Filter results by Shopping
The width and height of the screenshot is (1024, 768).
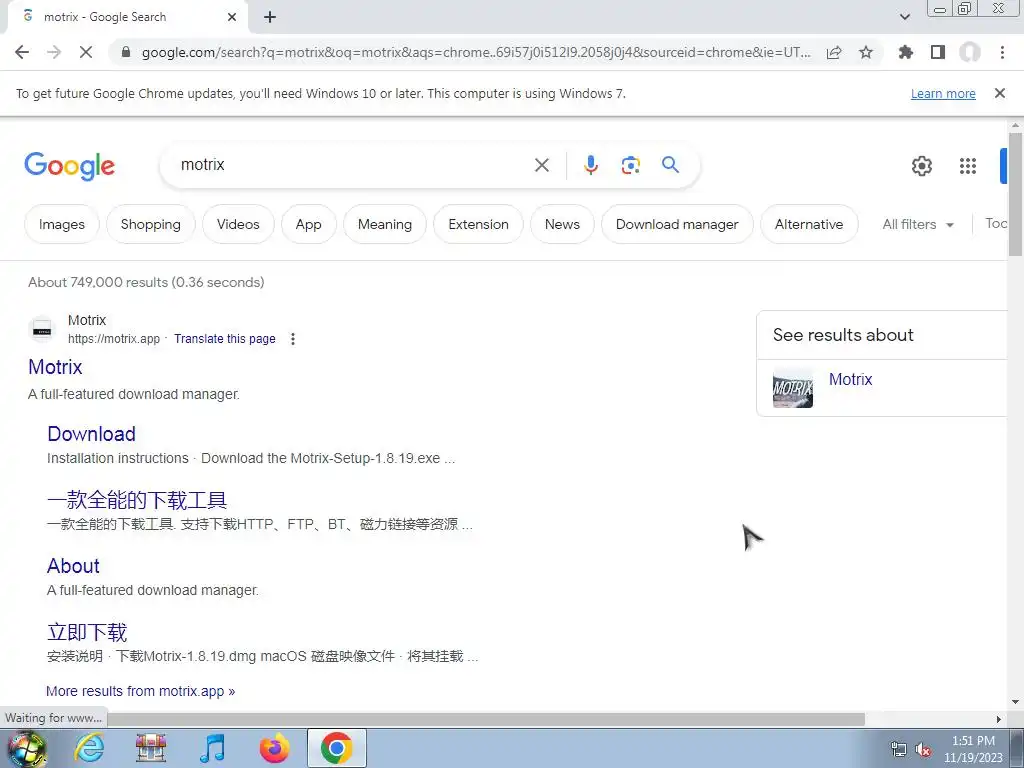(151, 224)
